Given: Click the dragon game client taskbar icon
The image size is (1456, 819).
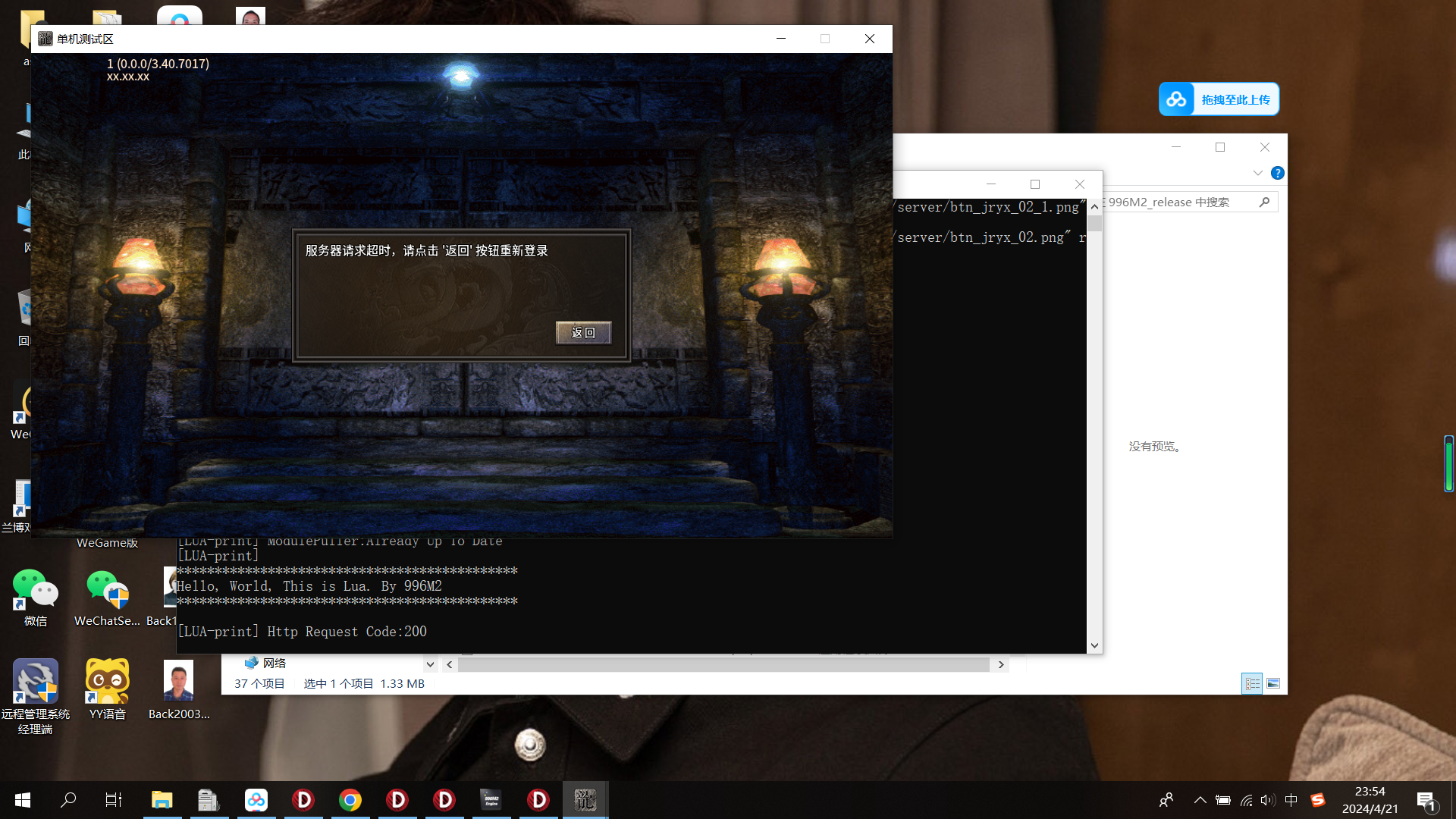Looking at the screenshot, I should pyautogui.click(x=585, y=800).
